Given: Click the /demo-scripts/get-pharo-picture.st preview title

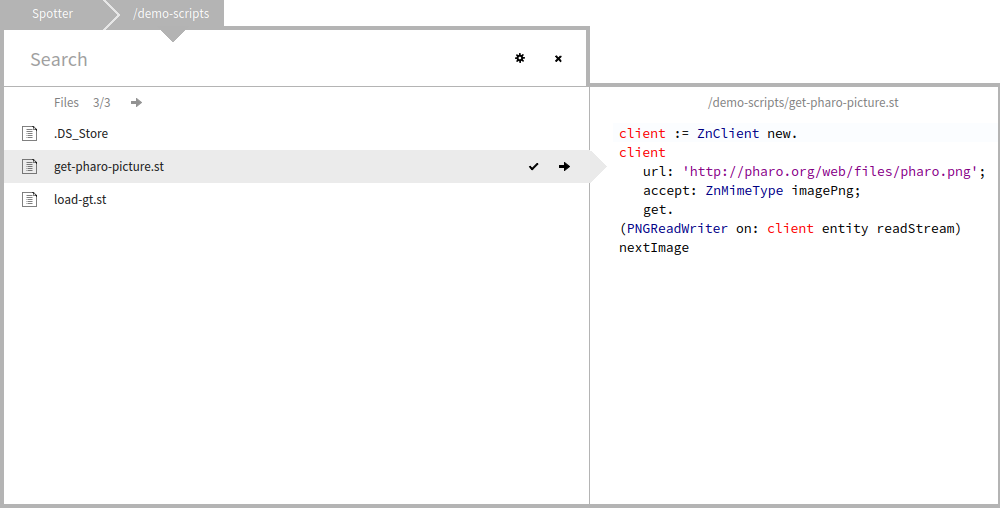Looking at the screenshot, I should [x=803, y=103].
